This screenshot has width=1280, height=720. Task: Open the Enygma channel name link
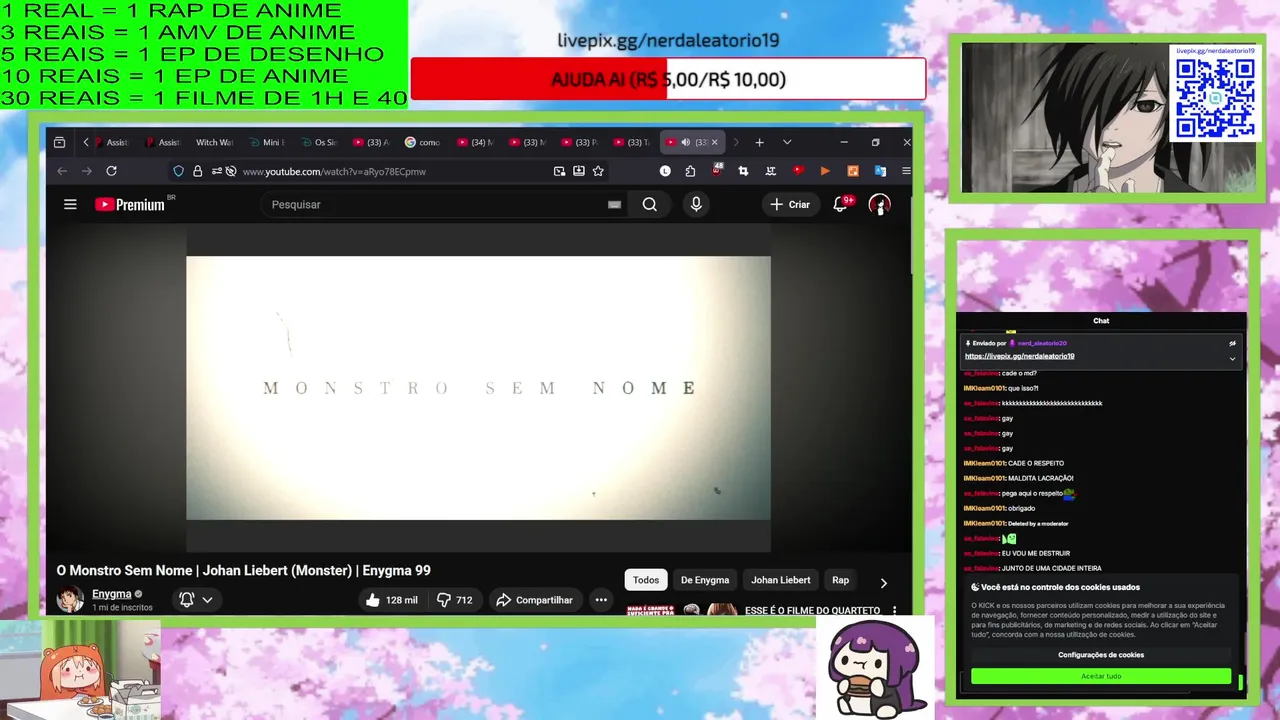(x=112, y=594)
